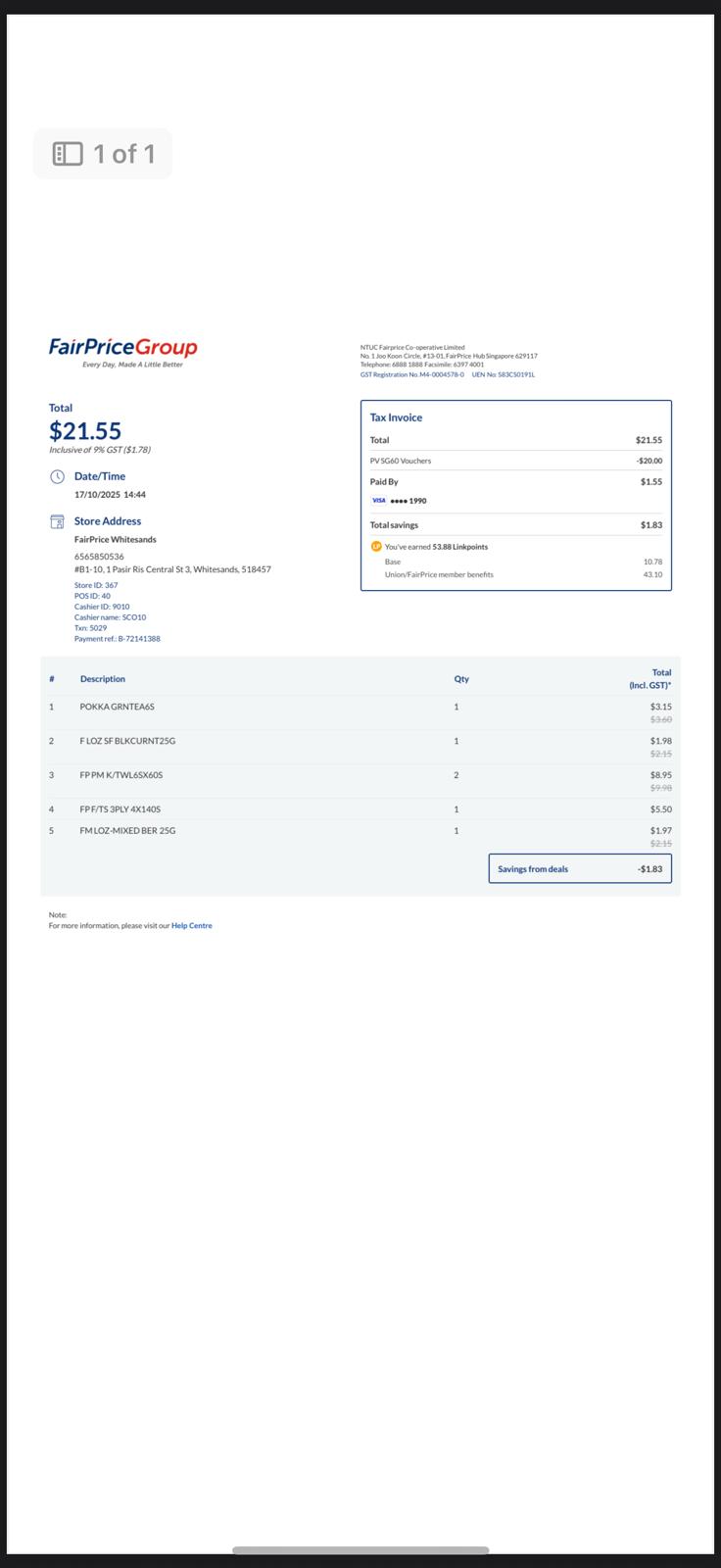Viewport: 721px width, 1568px height.
Task: Click the GST Registration No. line
Action: [x=412, y=374]
